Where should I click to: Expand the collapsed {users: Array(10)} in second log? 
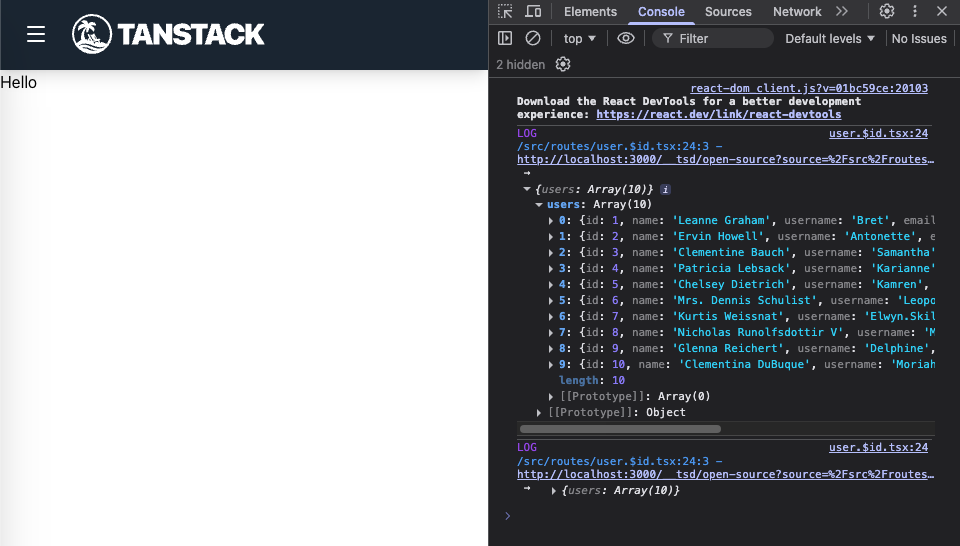click(x=553, y=491)
